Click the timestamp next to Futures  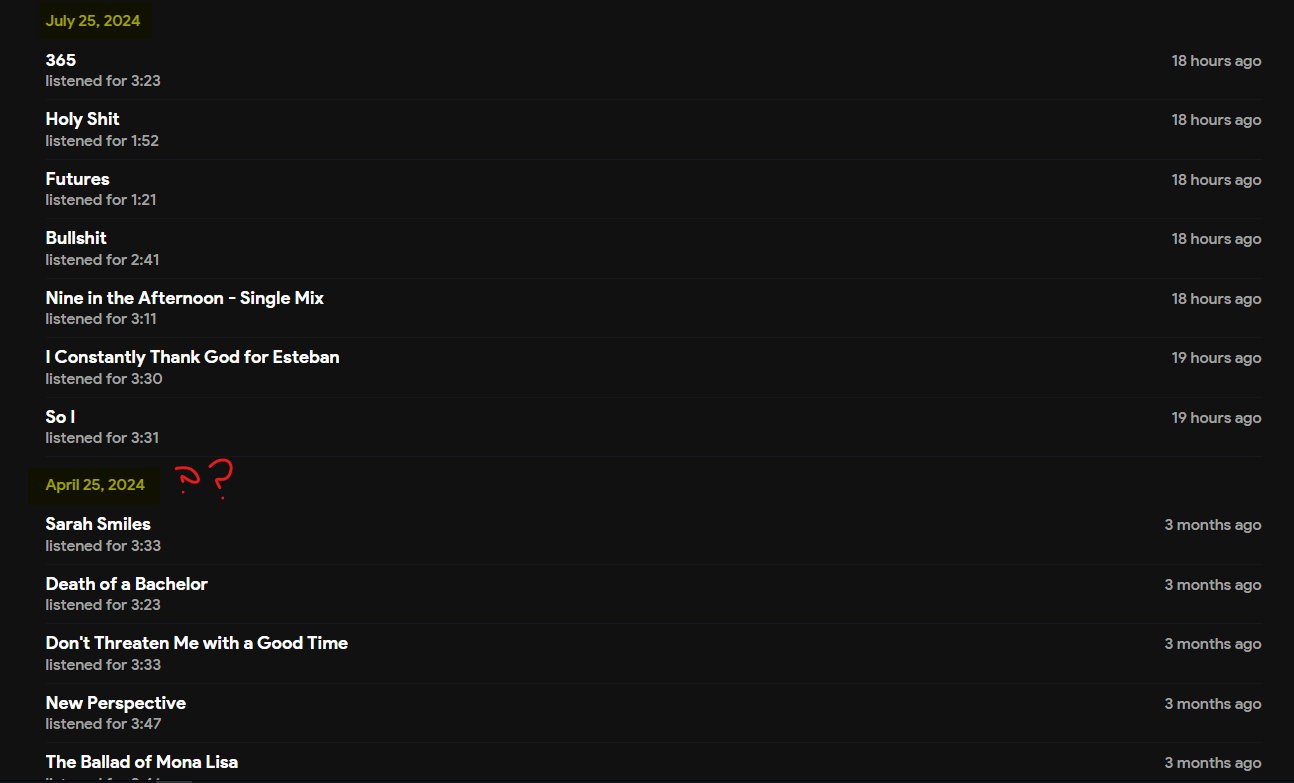pyautogui.click(x=1216, y=180)
